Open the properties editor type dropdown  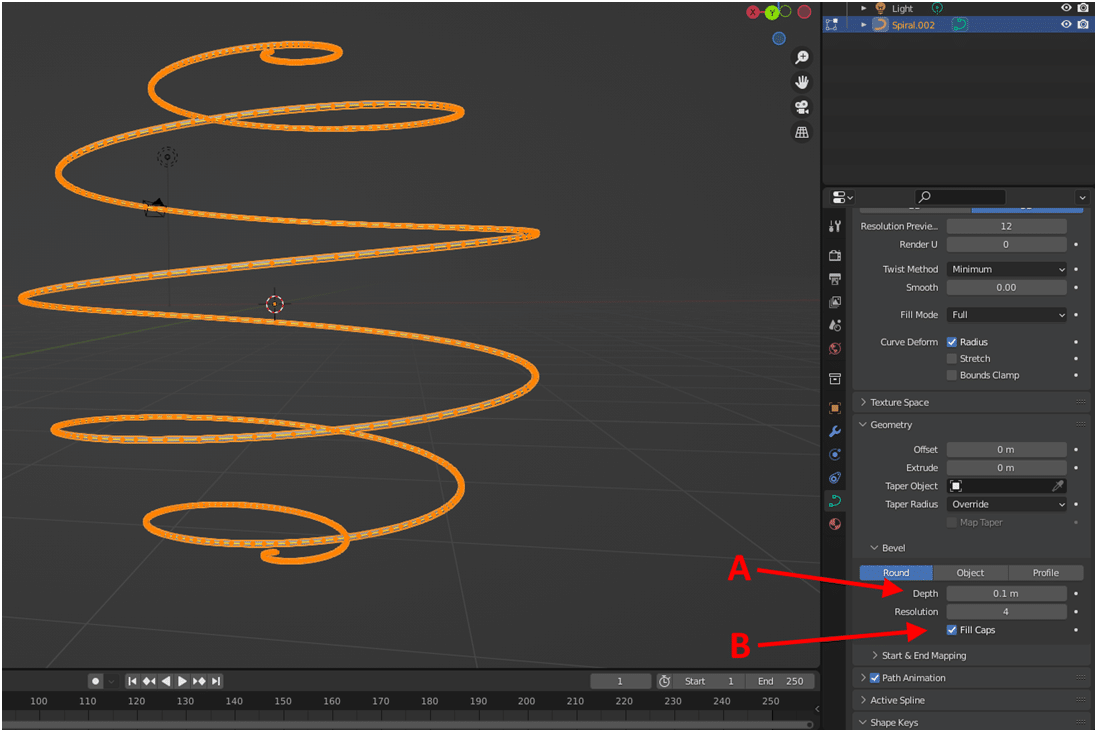842,197
